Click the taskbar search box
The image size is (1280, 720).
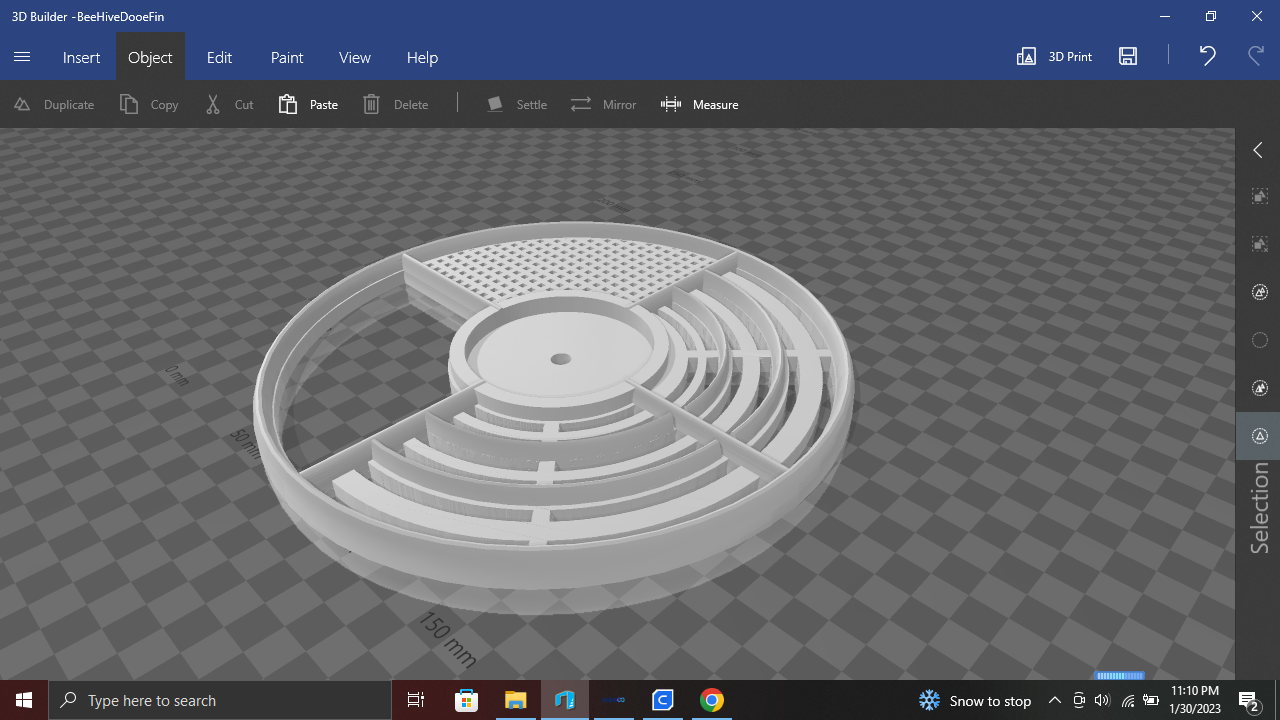point(220,700)
